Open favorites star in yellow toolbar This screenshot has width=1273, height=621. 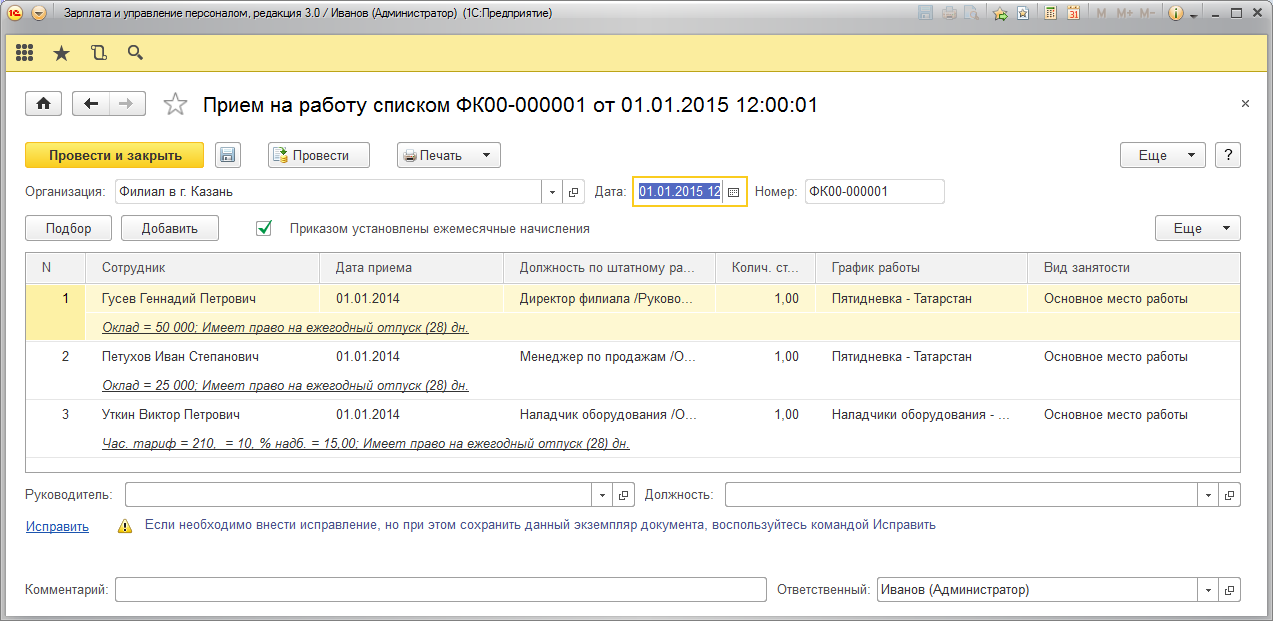click(x=62, y=53)
